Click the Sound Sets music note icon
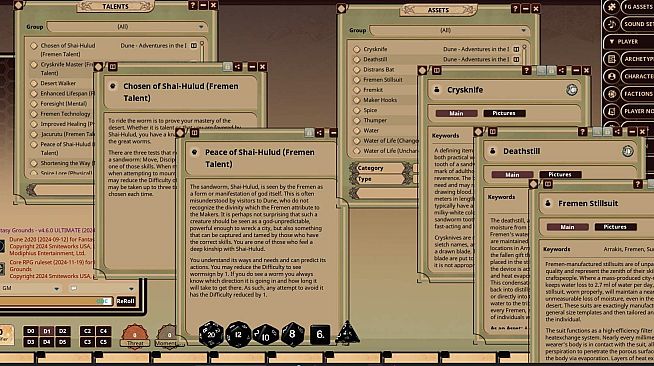 611,24
